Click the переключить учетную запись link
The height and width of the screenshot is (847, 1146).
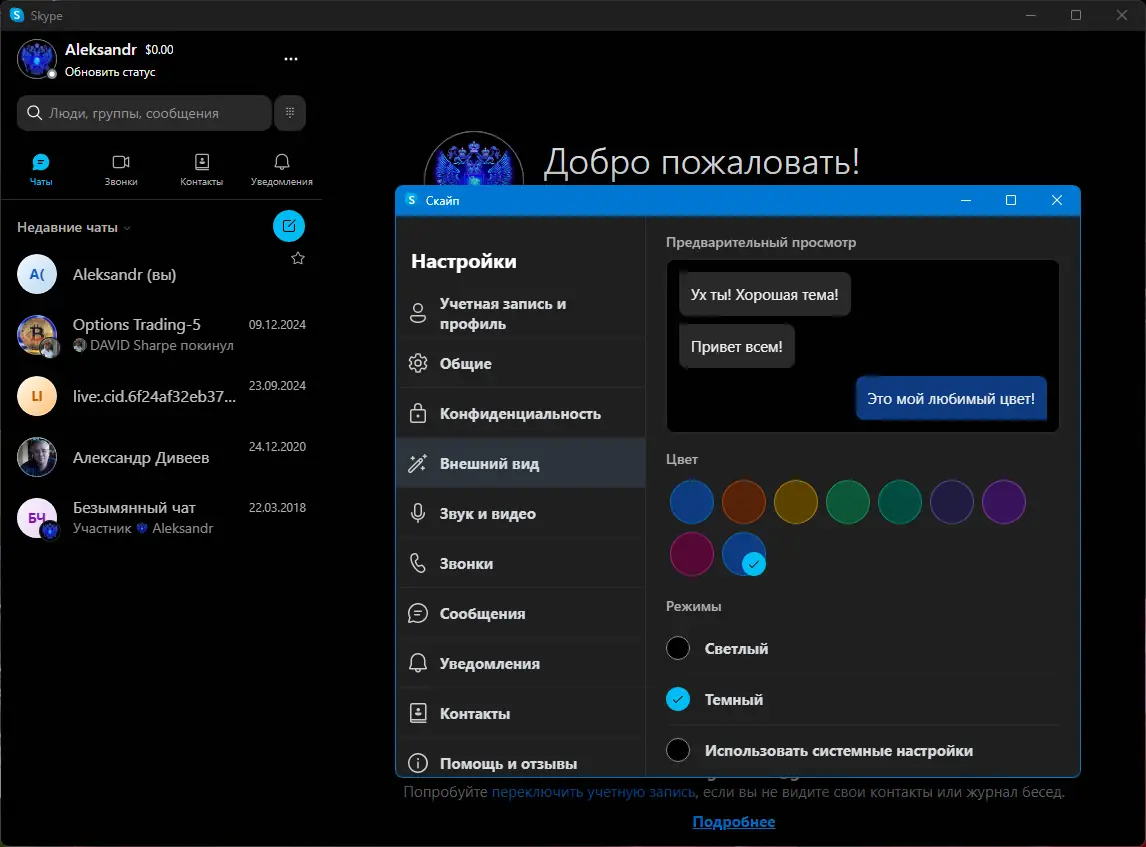593,792
